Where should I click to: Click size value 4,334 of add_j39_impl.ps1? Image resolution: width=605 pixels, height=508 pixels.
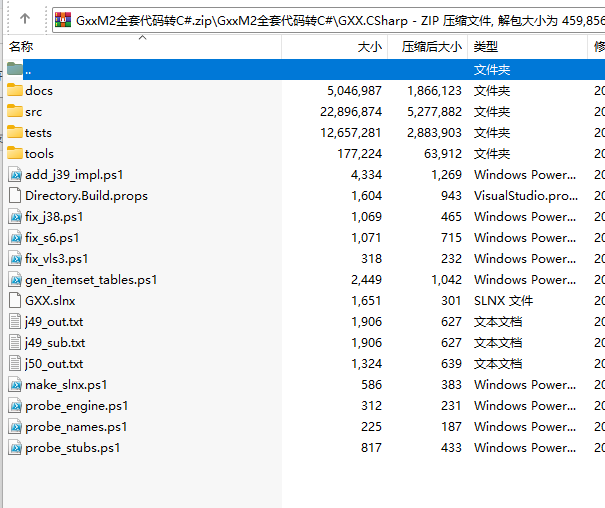366,175
